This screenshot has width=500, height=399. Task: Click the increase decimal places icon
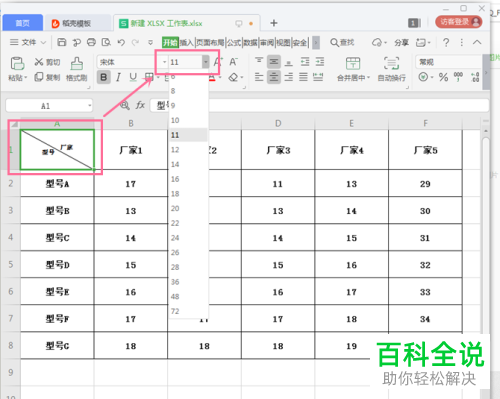pos(475,77)
